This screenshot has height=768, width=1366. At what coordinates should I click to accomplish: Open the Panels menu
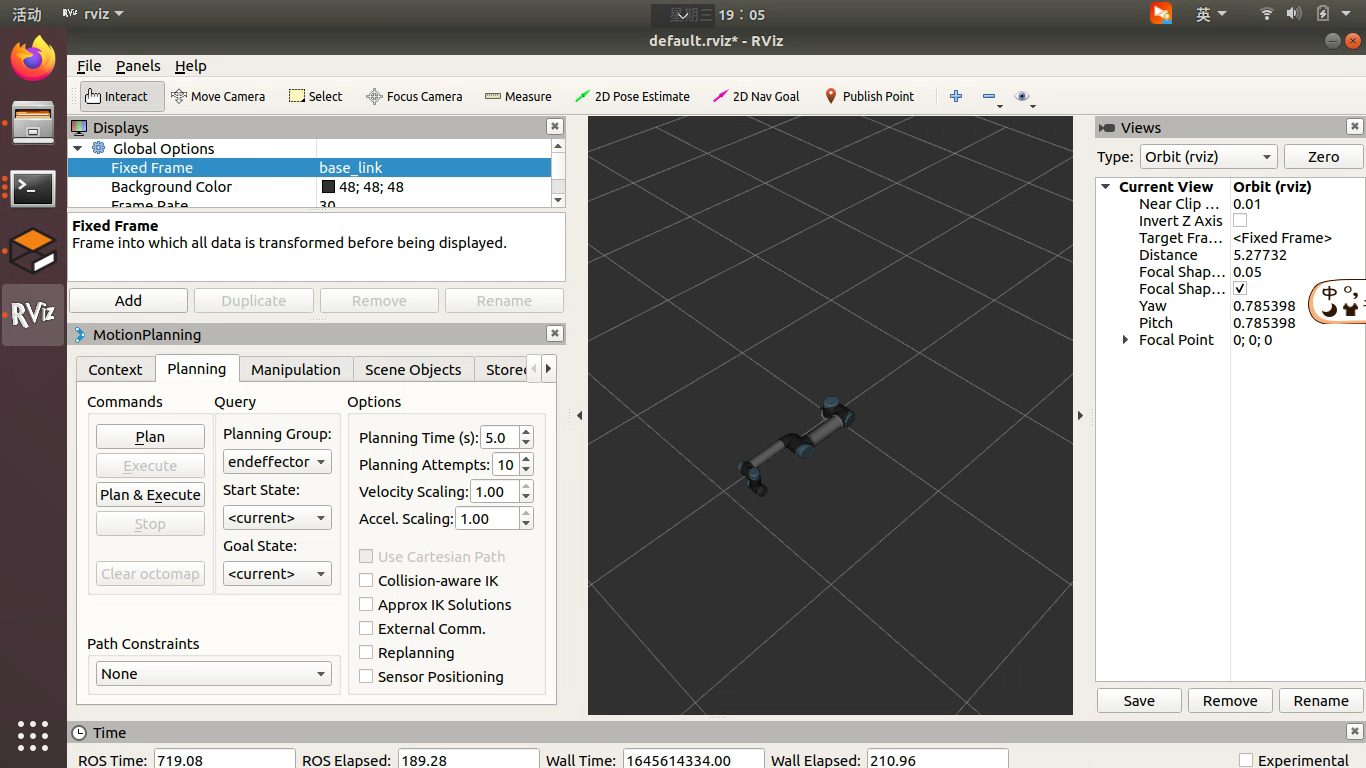click(x=138, y=66)
